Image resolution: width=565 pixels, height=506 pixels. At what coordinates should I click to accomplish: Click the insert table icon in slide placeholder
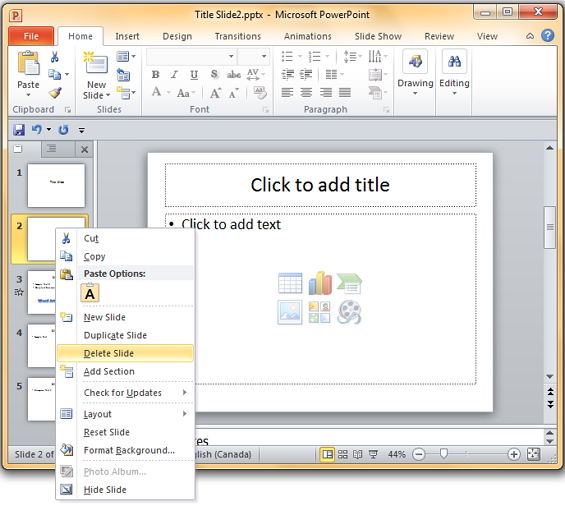click(290, 283)
